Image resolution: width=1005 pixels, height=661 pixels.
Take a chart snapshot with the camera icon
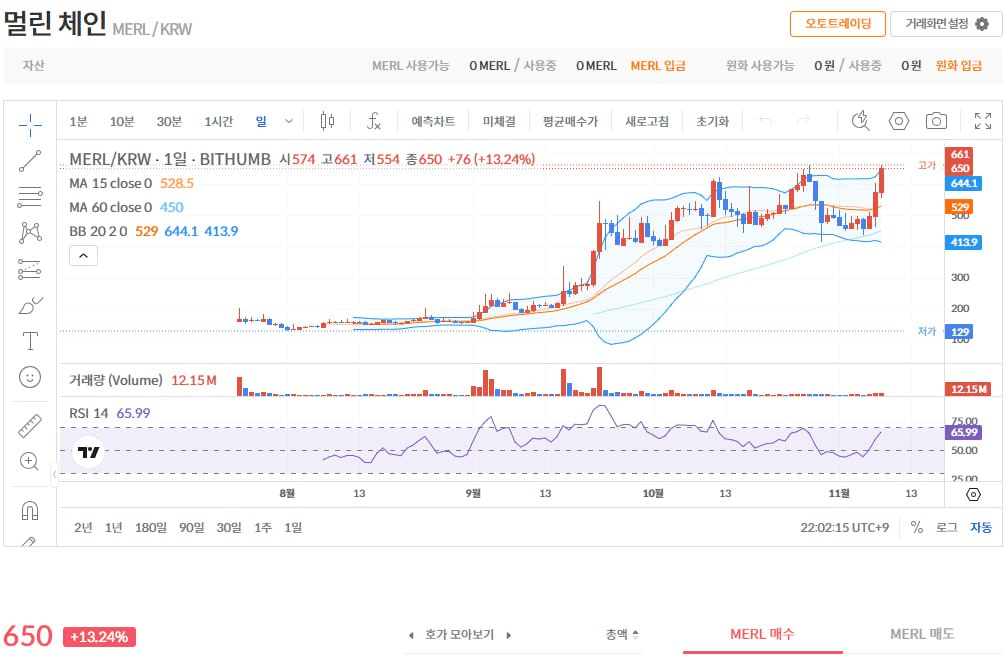936,120
